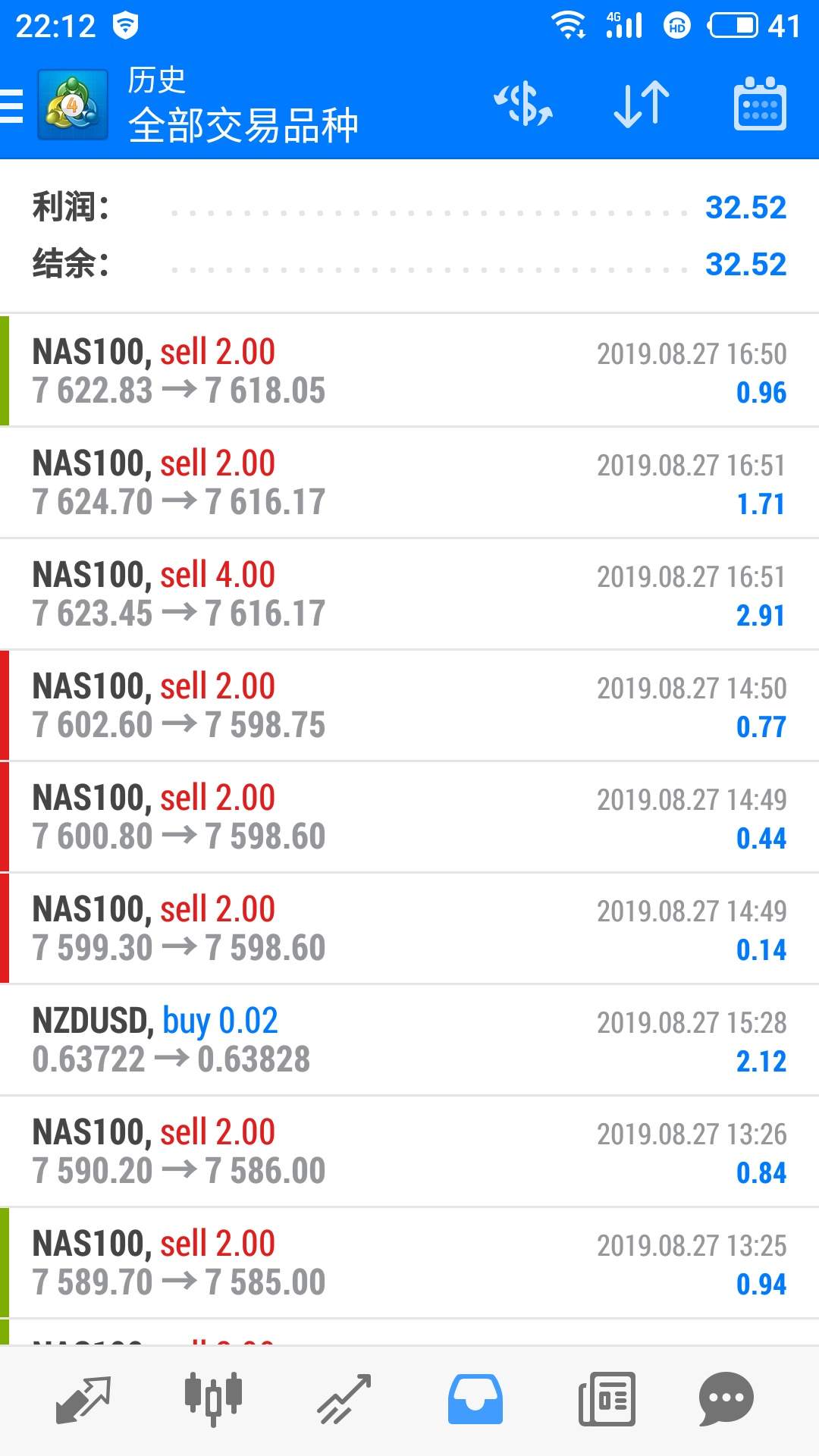Tap the MetaTrader 4 app logo
This screenshot has width=819, height=1456.
click(x=73, y=105)
